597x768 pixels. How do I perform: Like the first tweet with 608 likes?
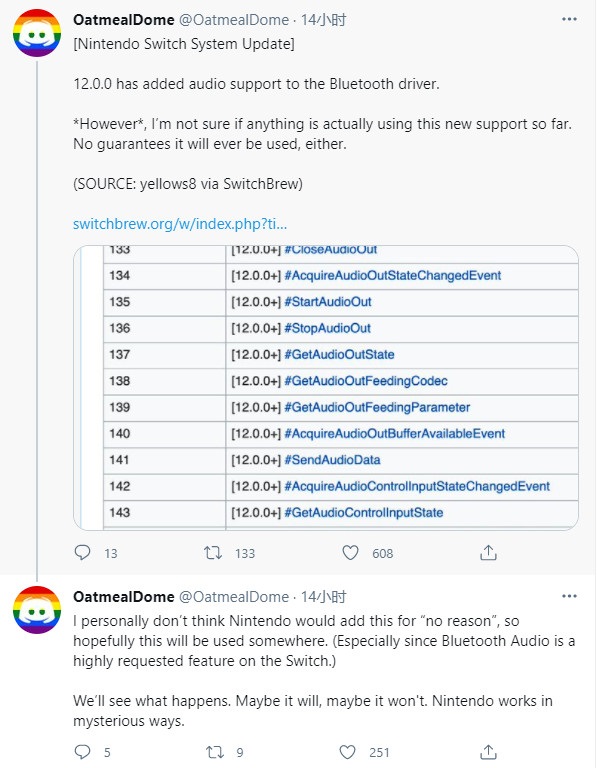coord(350,553)
